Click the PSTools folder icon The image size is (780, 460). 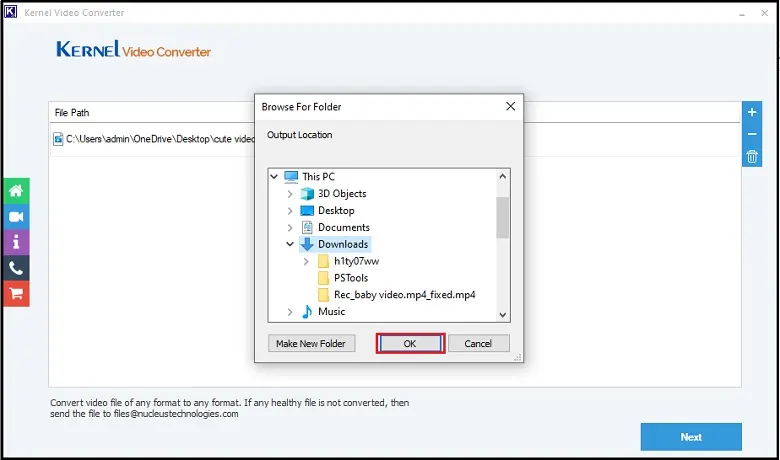[x=323, y=278]
